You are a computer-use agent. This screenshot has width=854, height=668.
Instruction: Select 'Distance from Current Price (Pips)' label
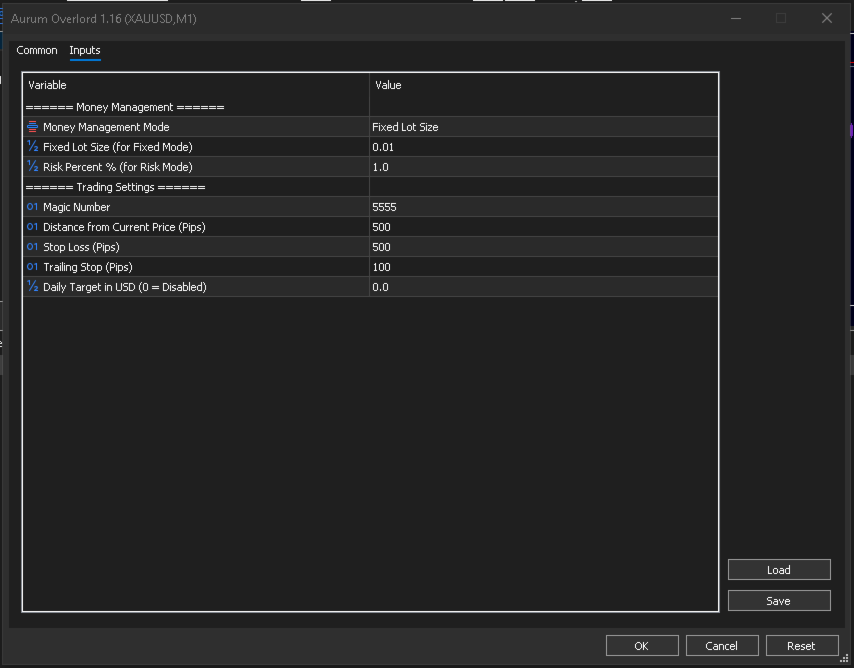point(124,227)
